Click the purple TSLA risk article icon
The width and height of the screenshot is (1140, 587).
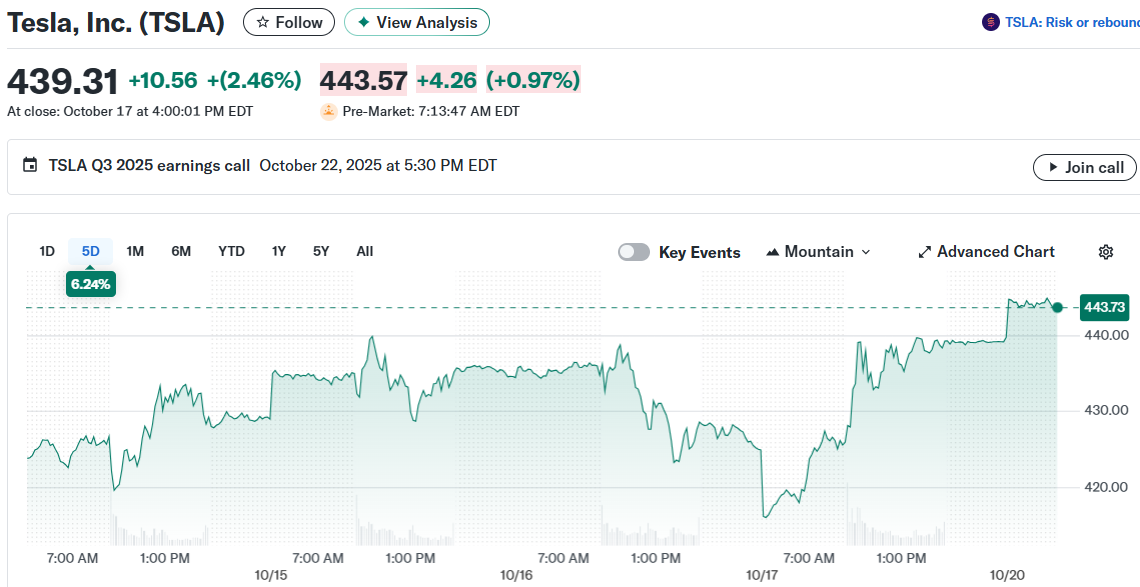pyautogui.click(x=991, y=22)
